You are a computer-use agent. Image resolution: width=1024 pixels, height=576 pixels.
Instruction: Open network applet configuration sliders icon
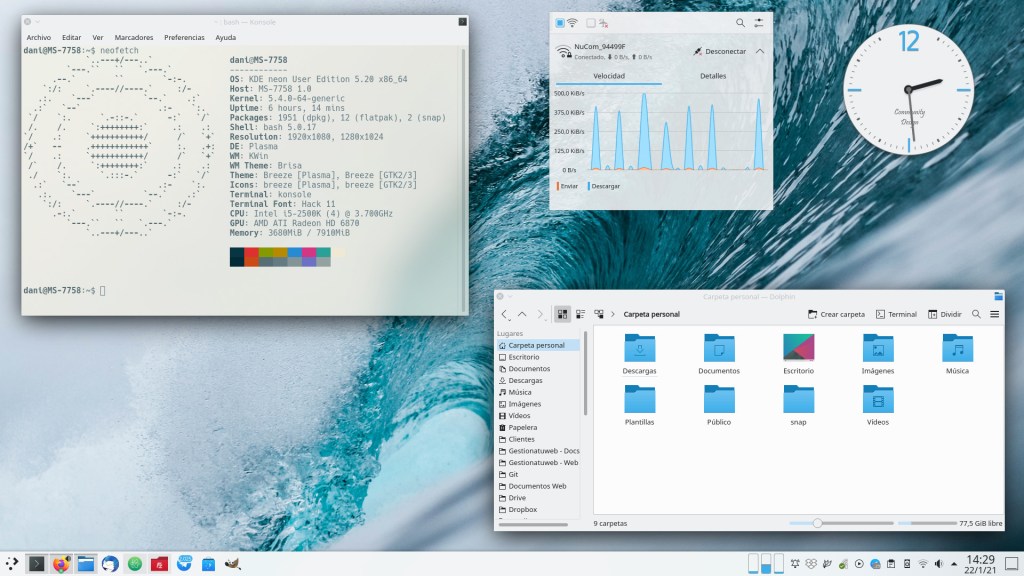760,22
